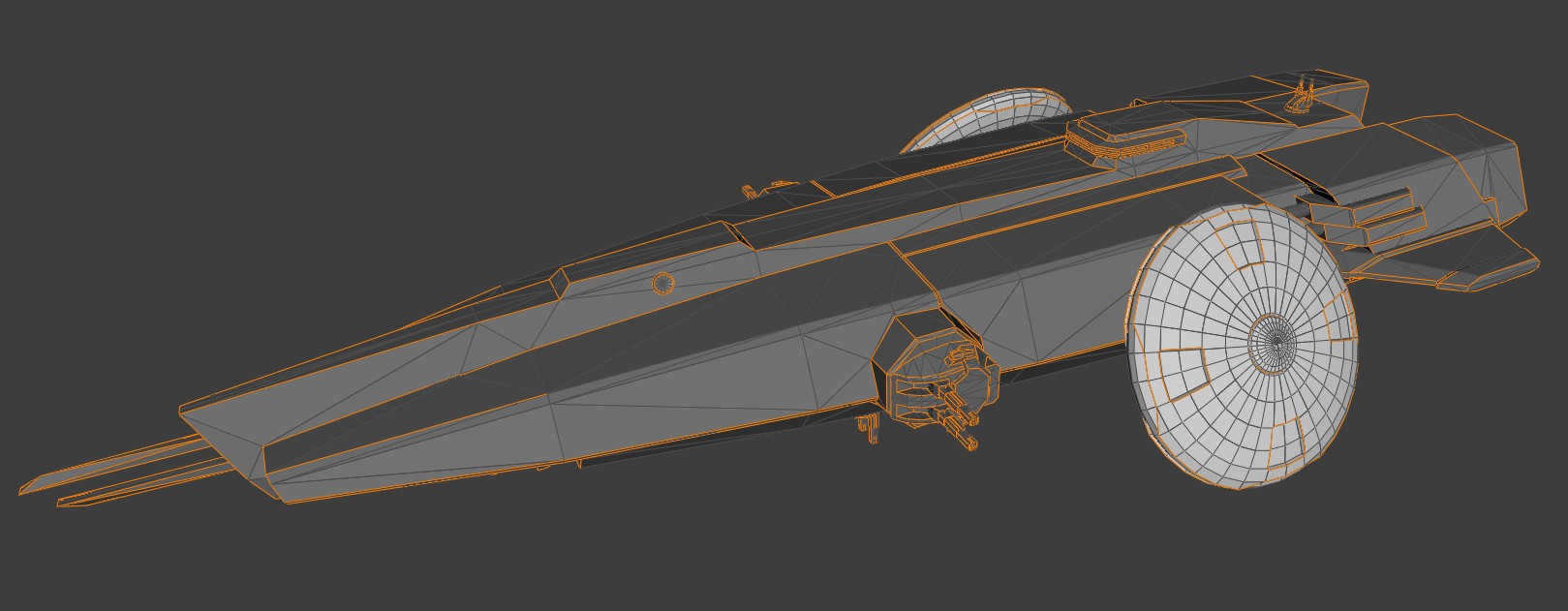
Task: Select the stepped engine block beside the dish
Action: (x=1361, y=221)
